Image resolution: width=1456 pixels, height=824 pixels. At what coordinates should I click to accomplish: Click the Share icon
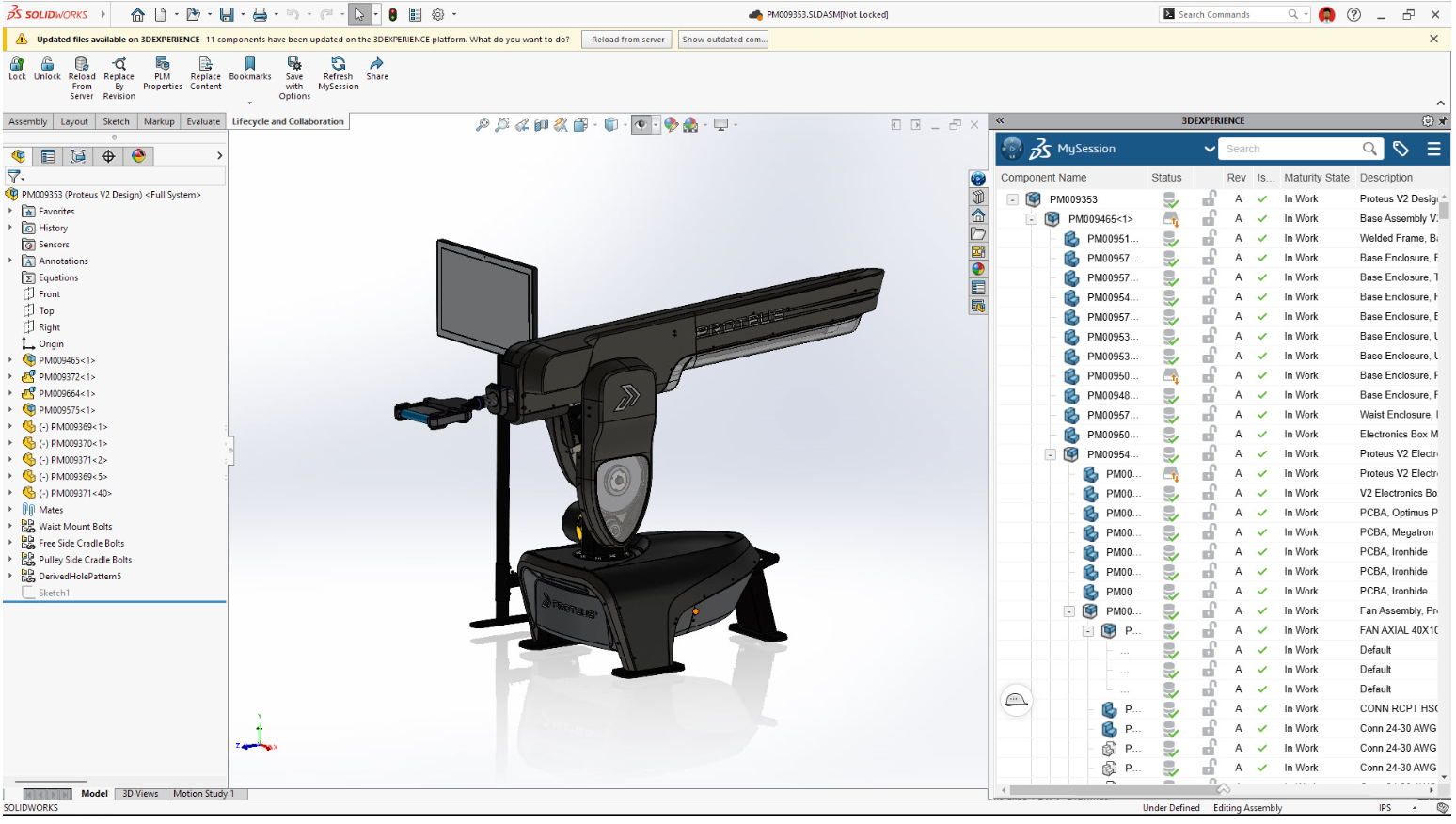pyautogui.click(x=377, y=64)
